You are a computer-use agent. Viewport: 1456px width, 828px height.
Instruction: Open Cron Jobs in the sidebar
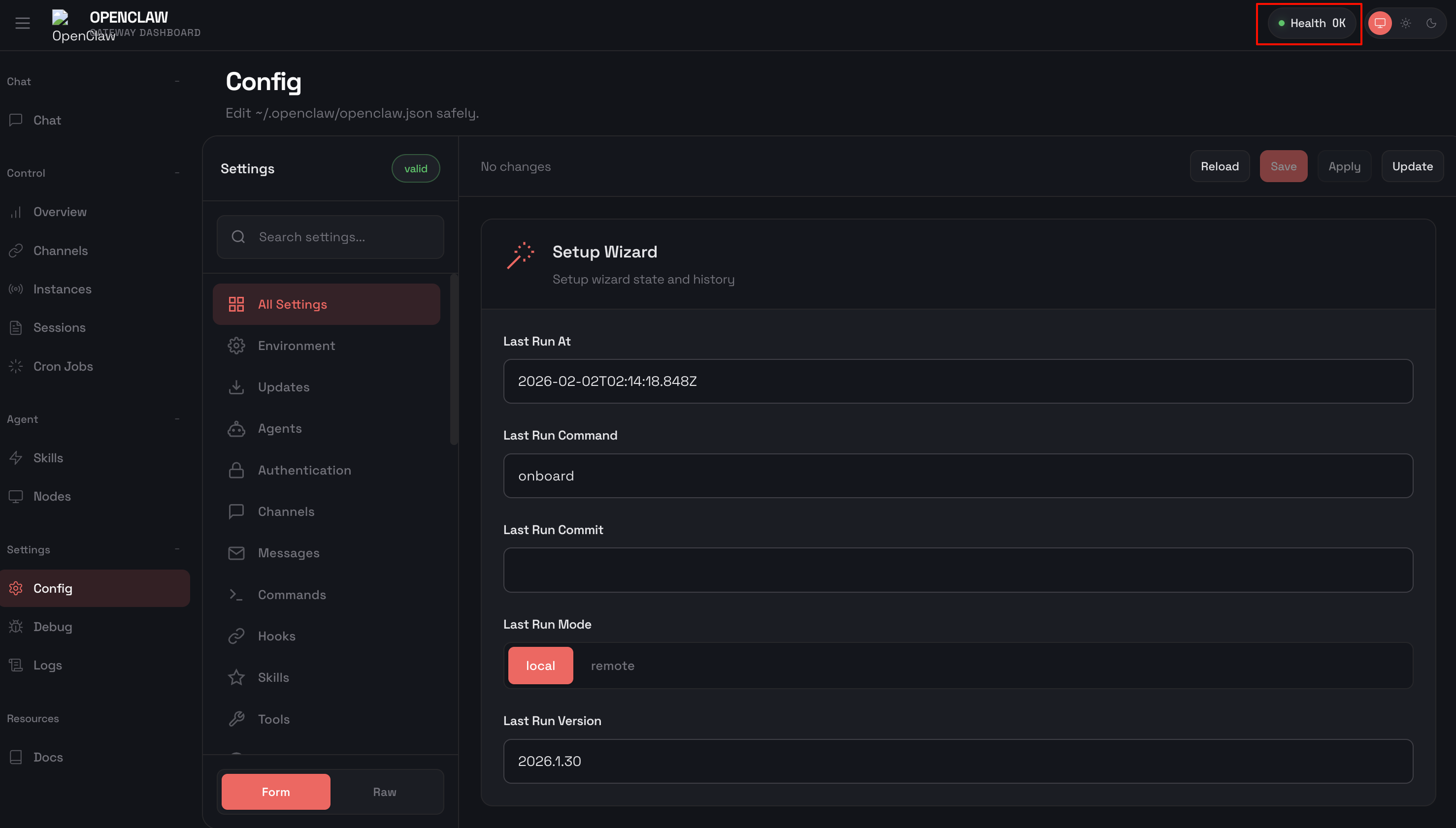(63, 366)
